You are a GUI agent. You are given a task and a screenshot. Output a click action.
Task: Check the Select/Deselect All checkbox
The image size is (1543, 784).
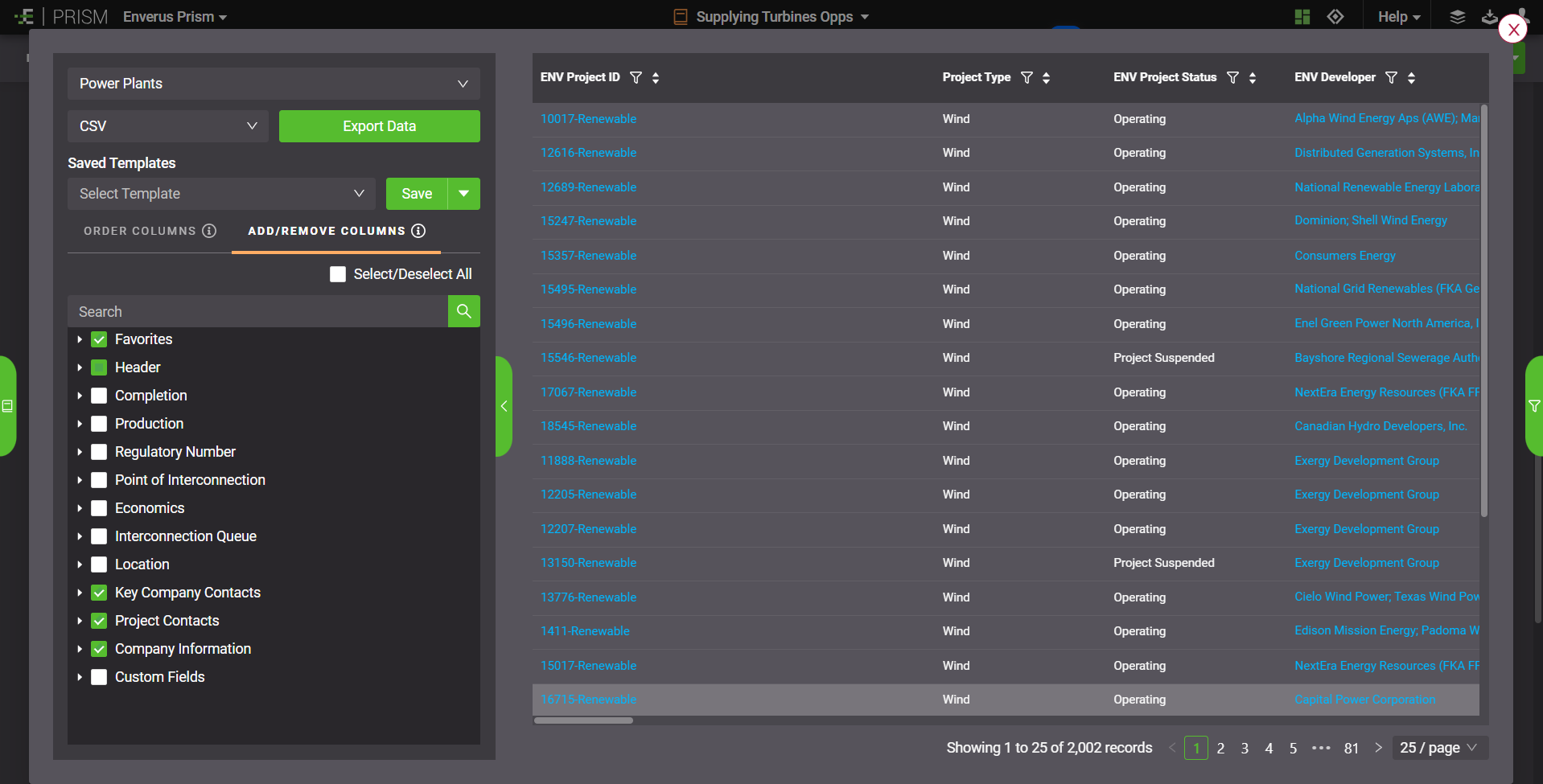tap(338, 274)
